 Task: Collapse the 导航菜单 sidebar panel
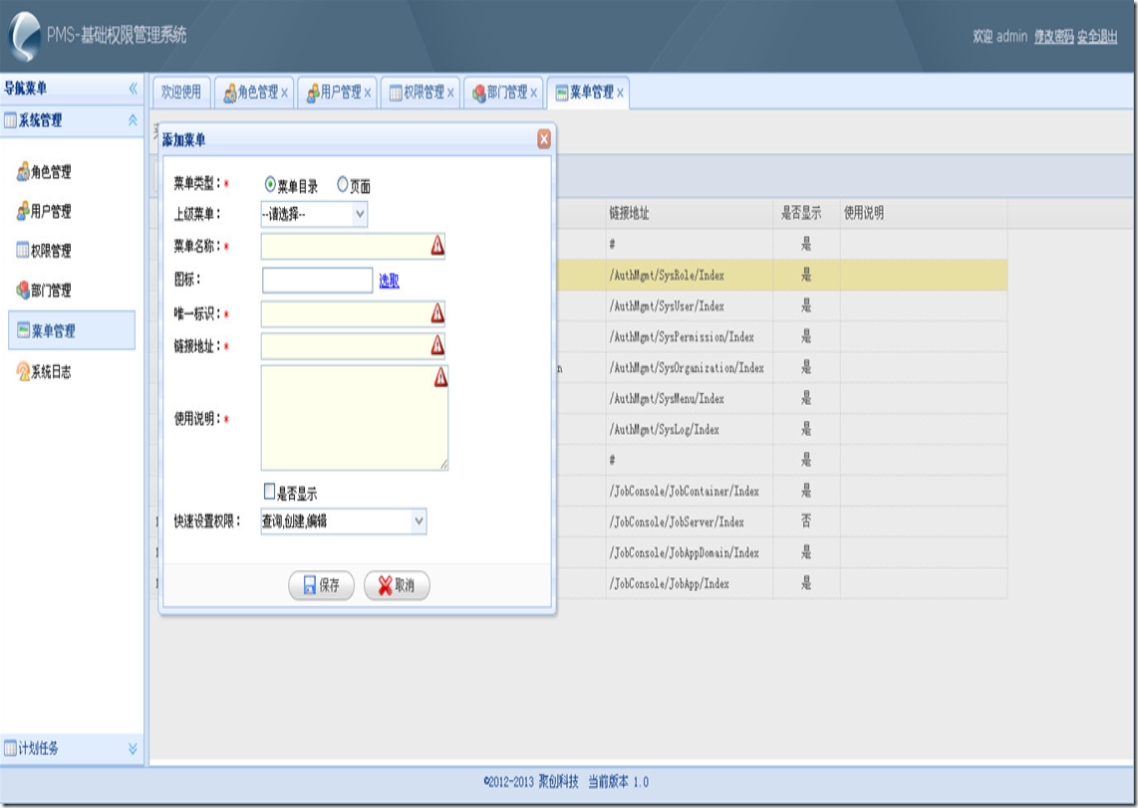133,89
